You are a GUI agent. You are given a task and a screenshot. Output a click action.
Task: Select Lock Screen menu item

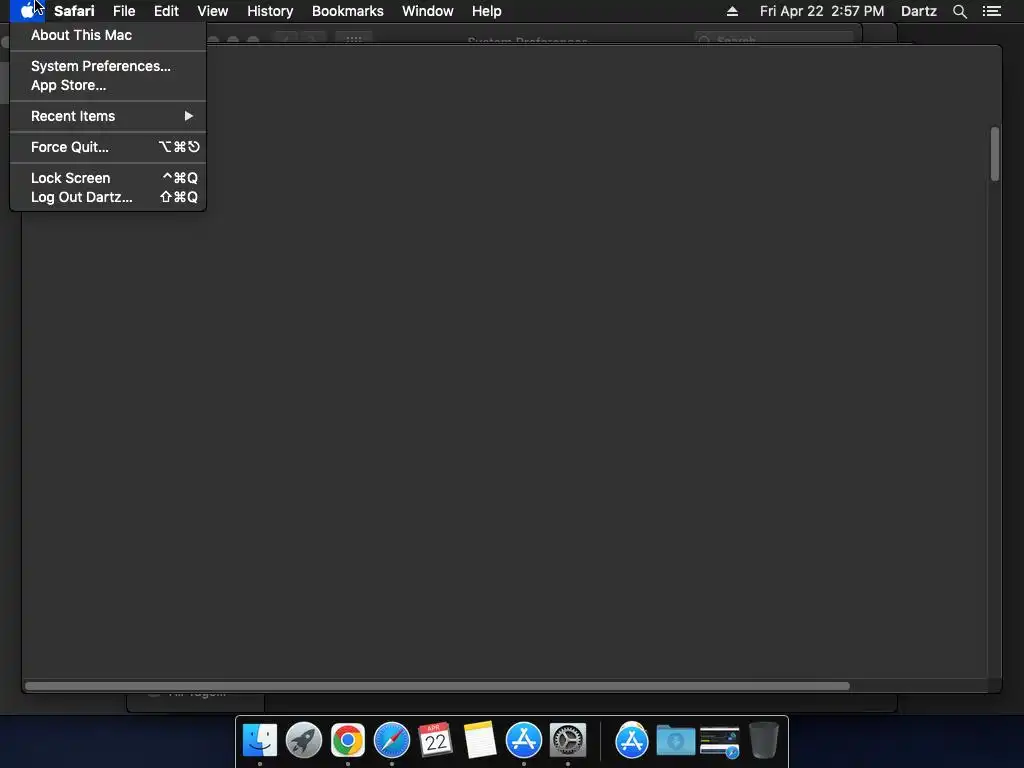tap(108, 178)
